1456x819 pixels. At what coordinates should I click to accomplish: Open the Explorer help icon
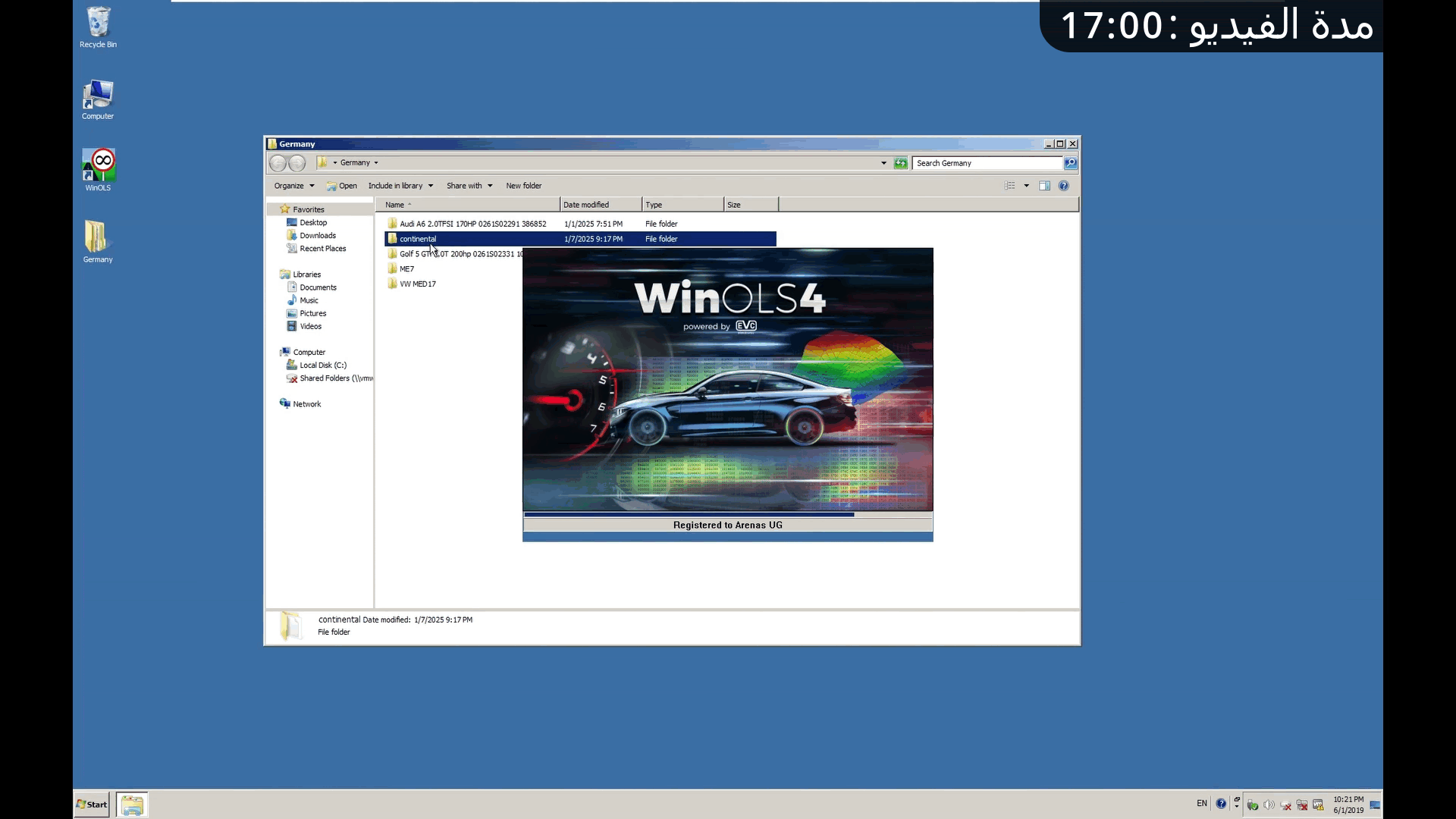tap(1063, 186)
